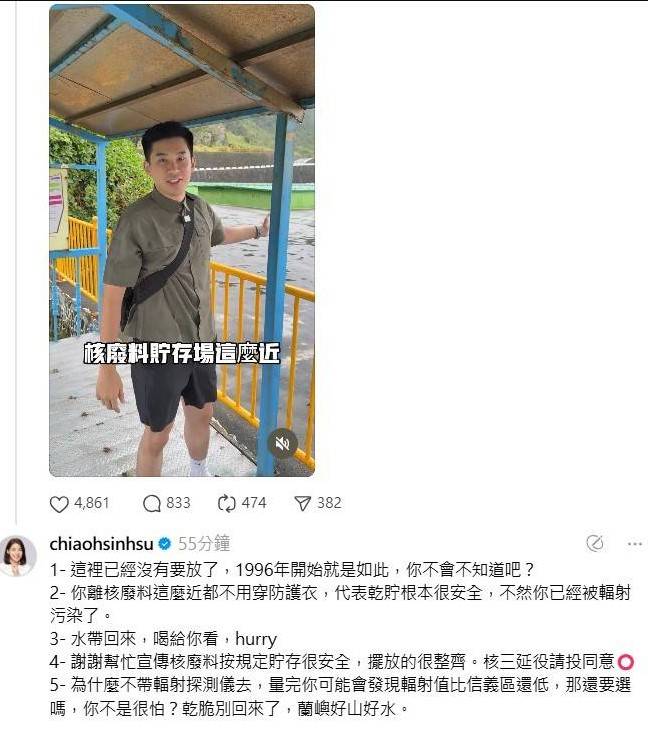The image size is (648, 729).
Task: Open comments via speech bubble icon
Action: pyautogui.click(x=152, y=504)
